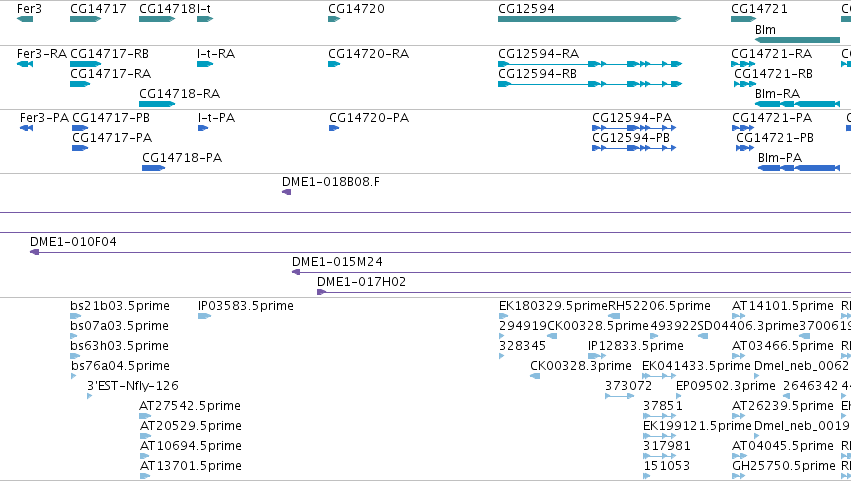
Task: Click the CG14720 gene label
Action: point(356,9)
